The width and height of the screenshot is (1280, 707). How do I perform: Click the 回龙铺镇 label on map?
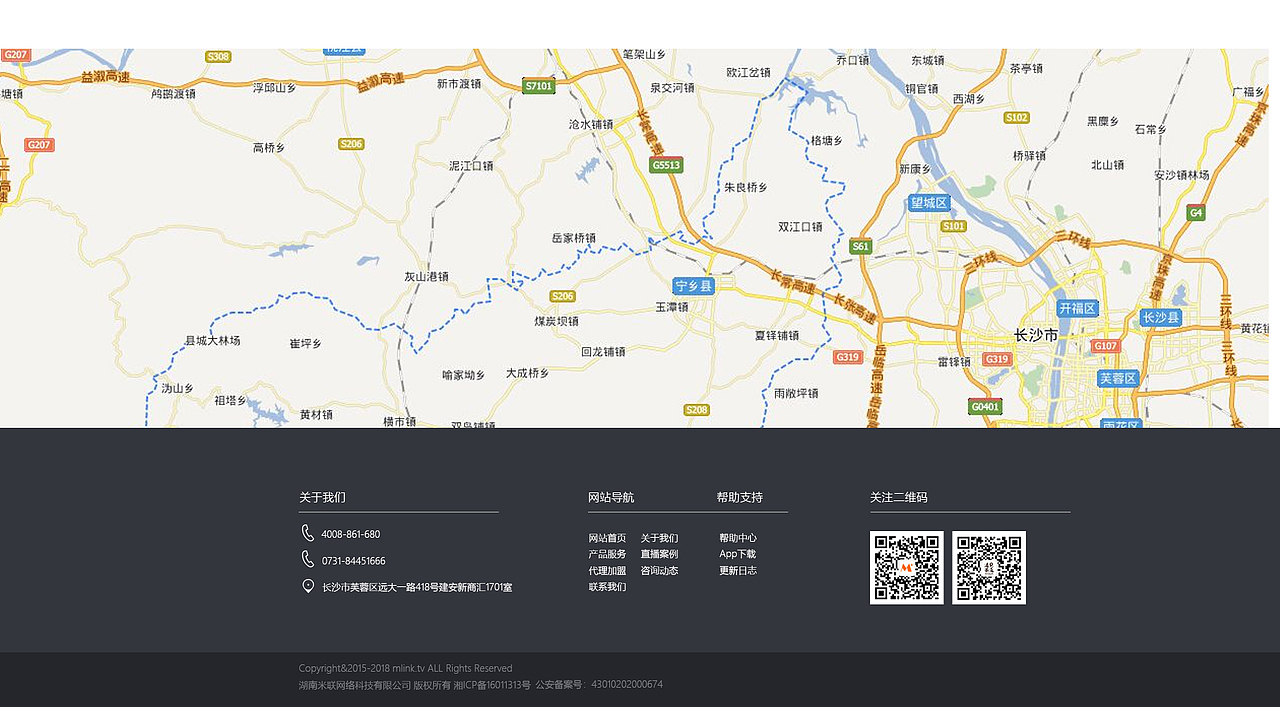click(603, 352)
